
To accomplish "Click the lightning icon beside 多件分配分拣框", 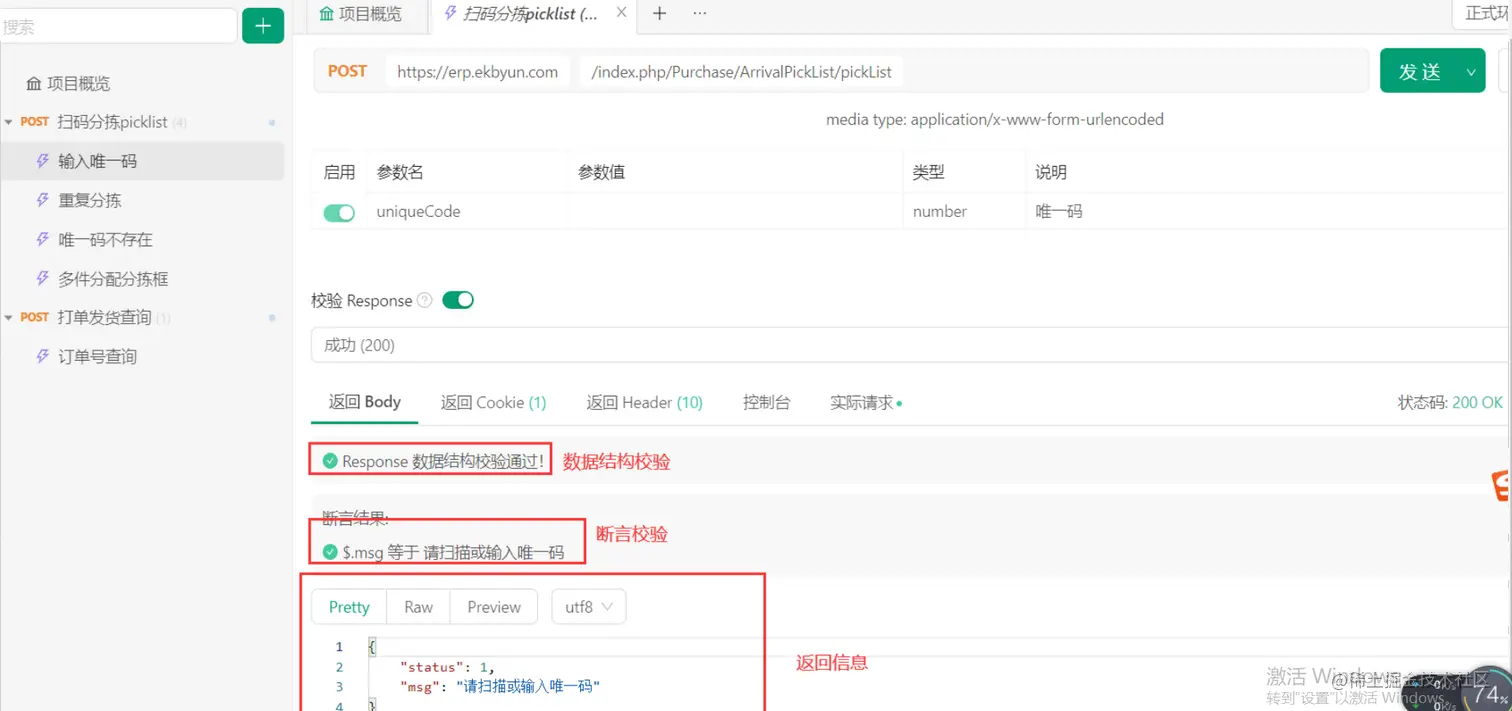I will (42, 279).
